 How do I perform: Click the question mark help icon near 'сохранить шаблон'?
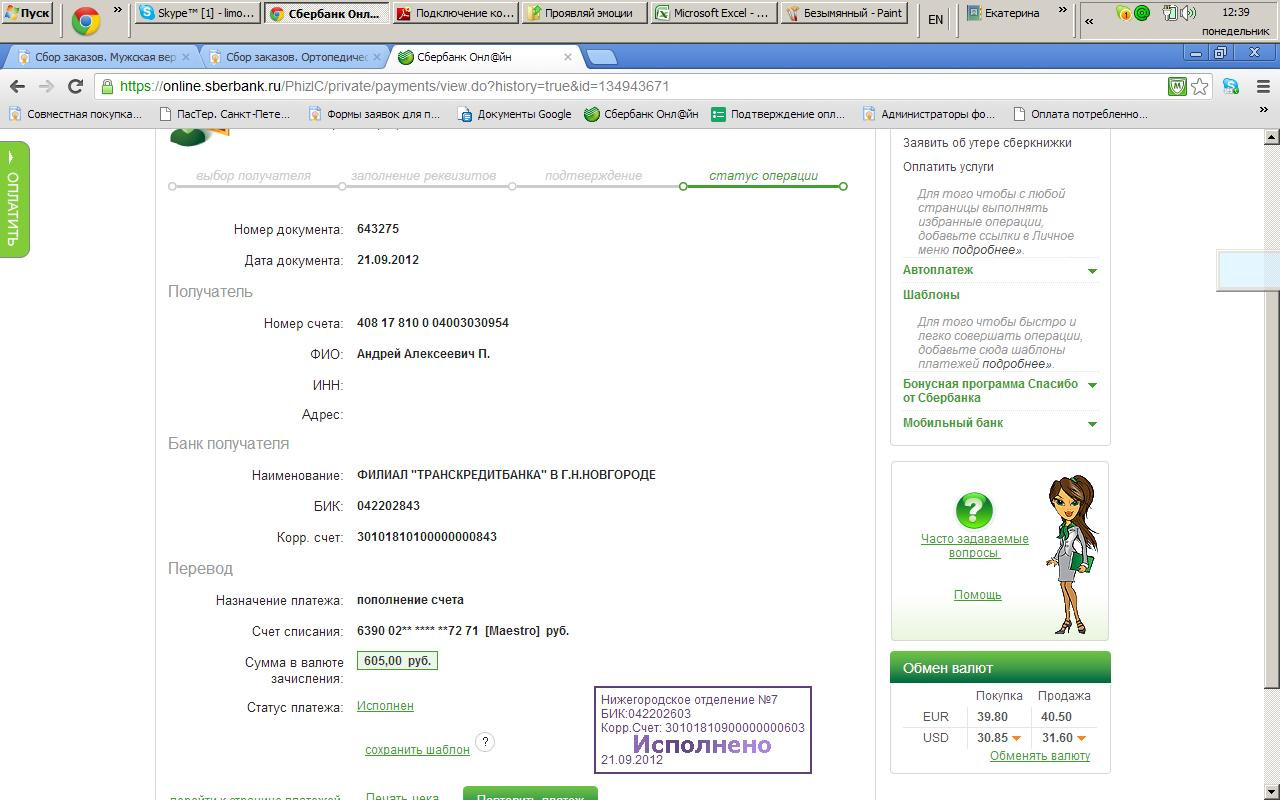tap(485, 742)
